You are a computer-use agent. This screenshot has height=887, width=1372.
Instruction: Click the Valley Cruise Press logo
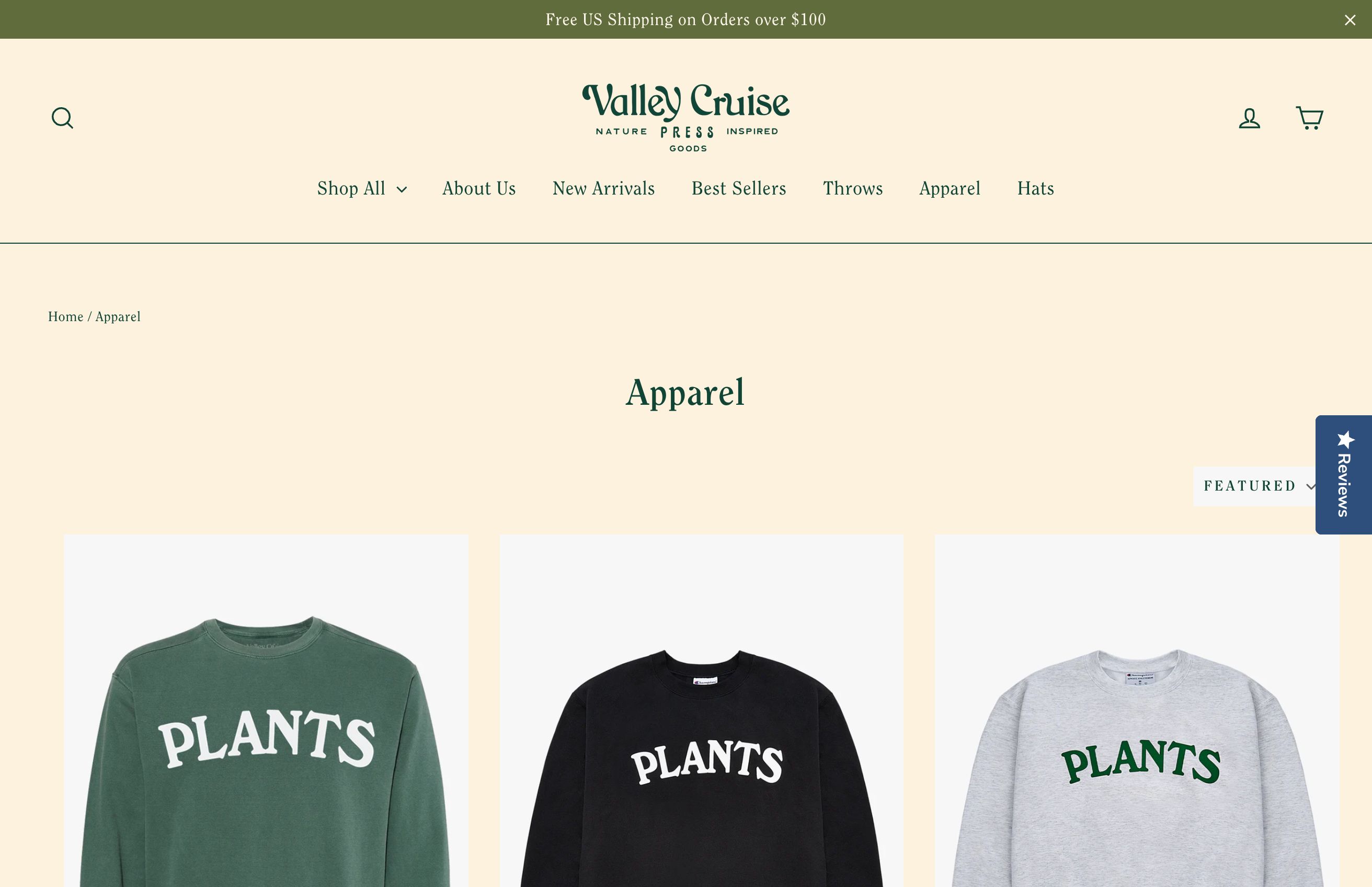tap(685, 118)
